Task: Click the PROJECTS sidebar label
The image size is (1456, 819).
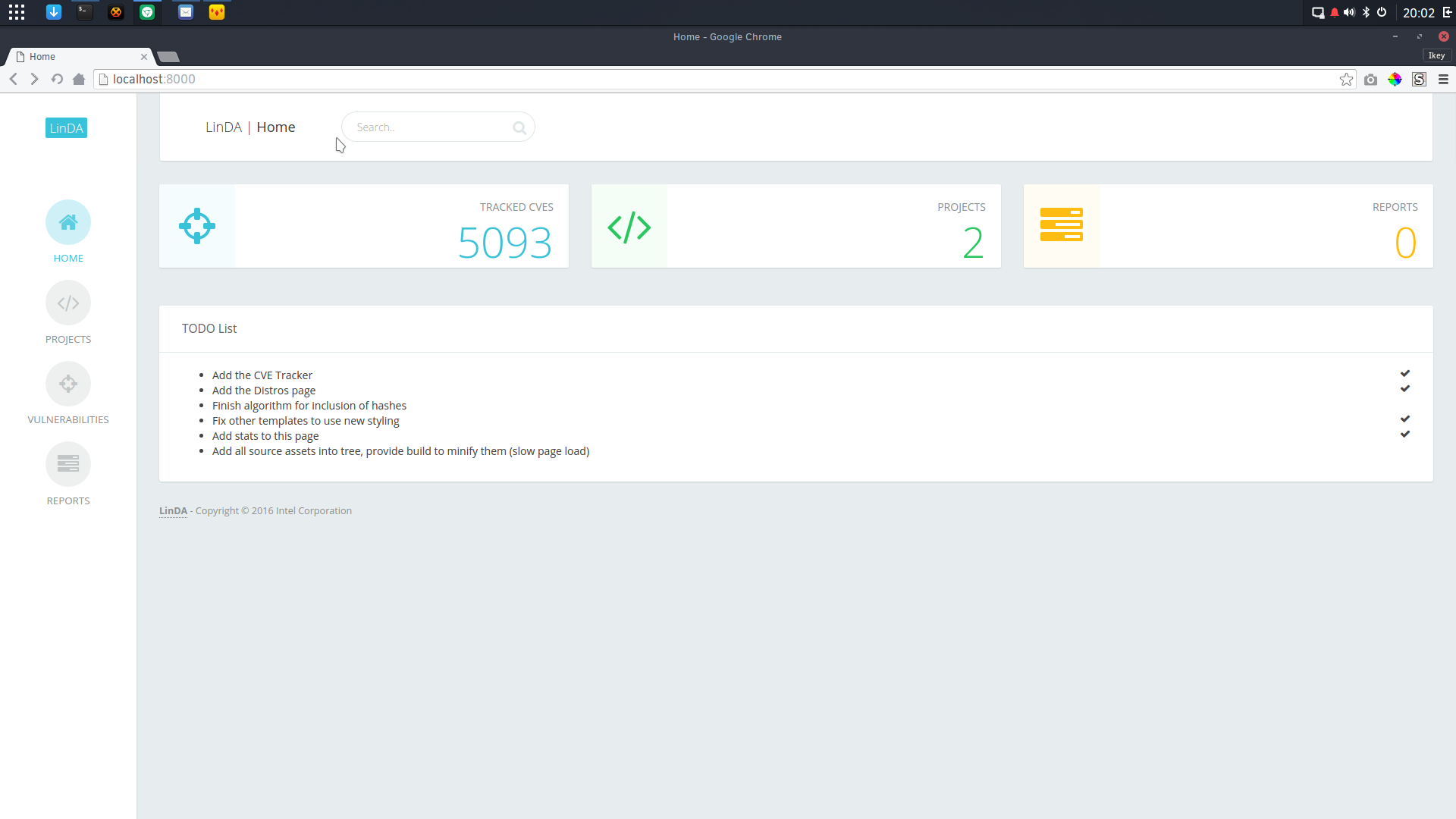Action: pyautogui.click(x=68, y=339)
